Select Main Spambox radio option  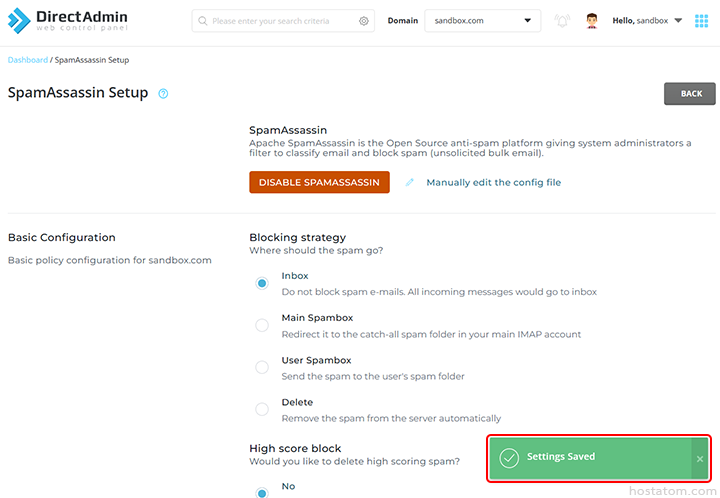point(262,325)
